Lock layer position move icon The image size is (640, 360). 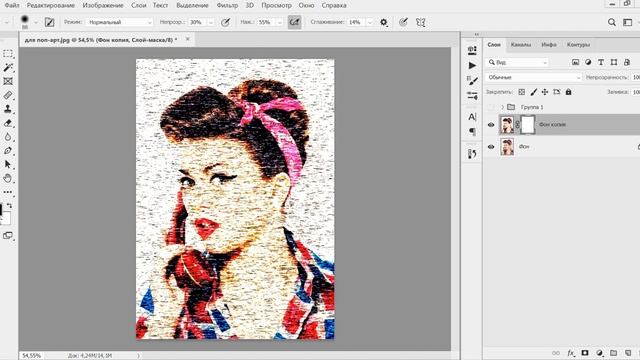tap(545, 92)
